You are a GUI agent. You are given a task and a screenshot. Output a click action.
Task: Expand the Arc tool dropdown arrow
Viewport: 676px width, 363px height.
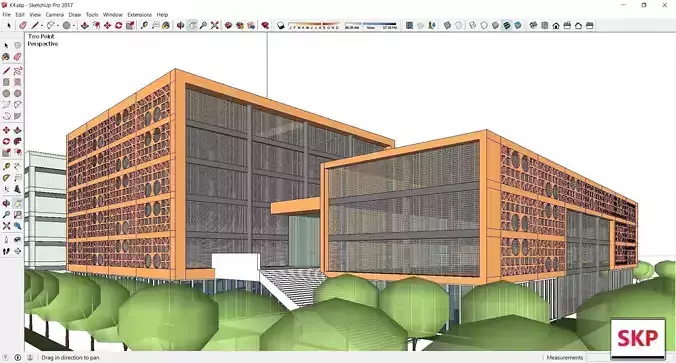[x=58, y=26]
